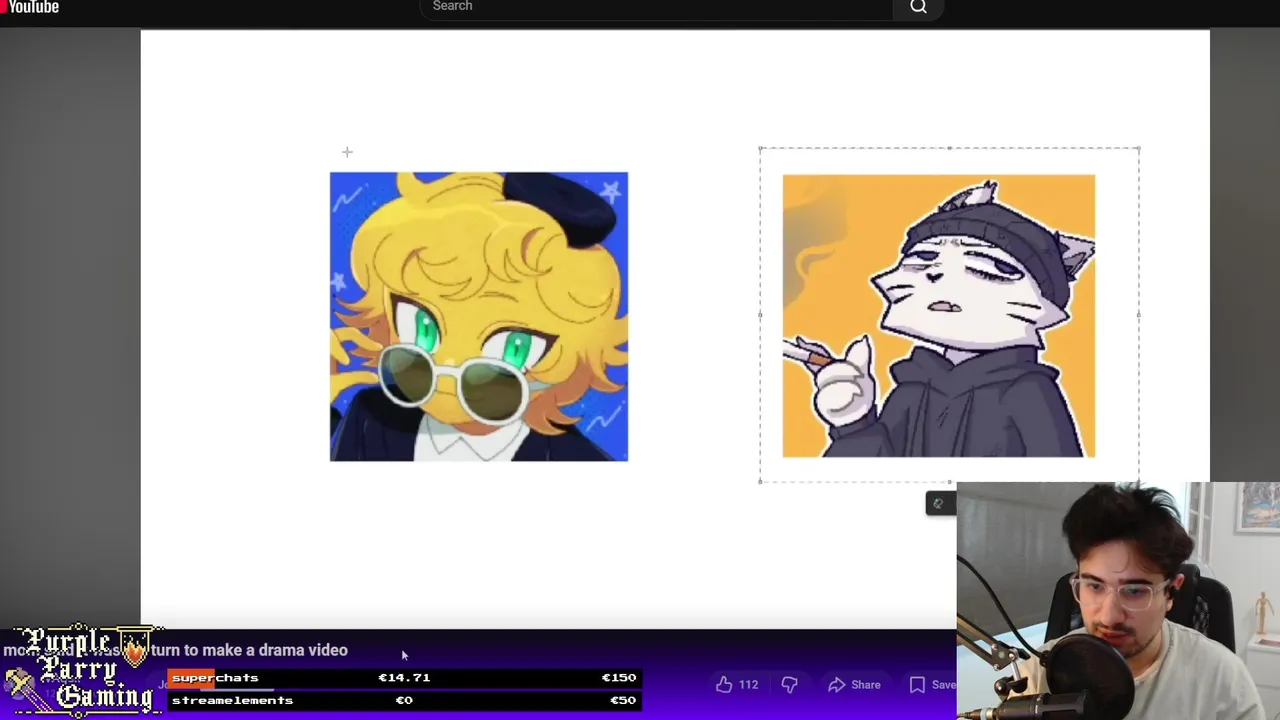Select the smoking cat in hoodie image
Viewport: 1280px width, 720px height.
[939, 316]
